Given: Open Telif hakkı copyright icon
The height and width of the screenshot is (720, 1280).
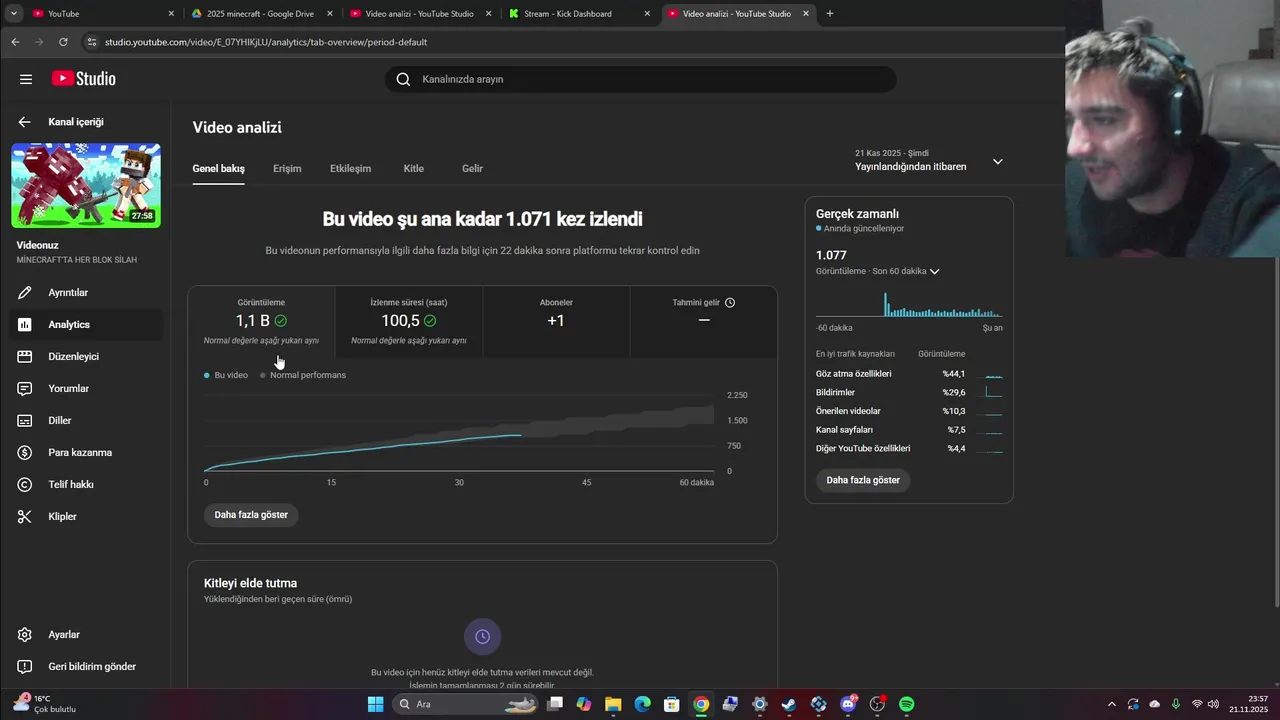Looking at the screenshot, I should (25, 485).
